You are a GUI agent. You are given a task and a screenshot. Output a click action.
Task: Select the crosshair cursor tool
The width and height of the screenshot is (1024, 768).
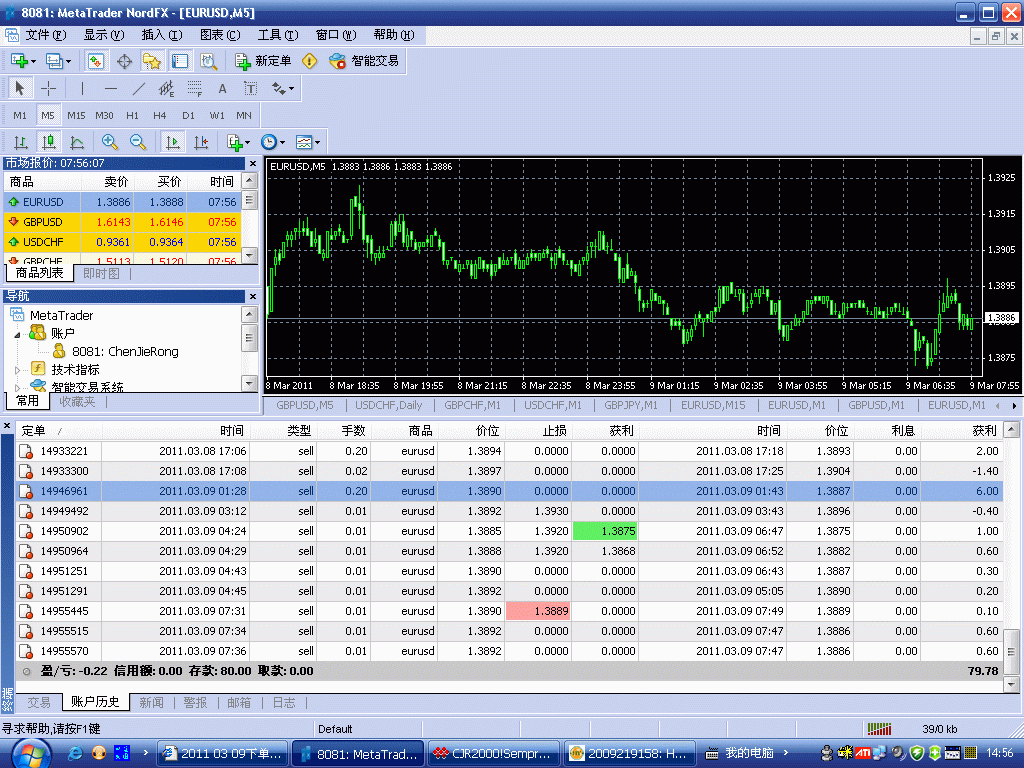(48, 89)
